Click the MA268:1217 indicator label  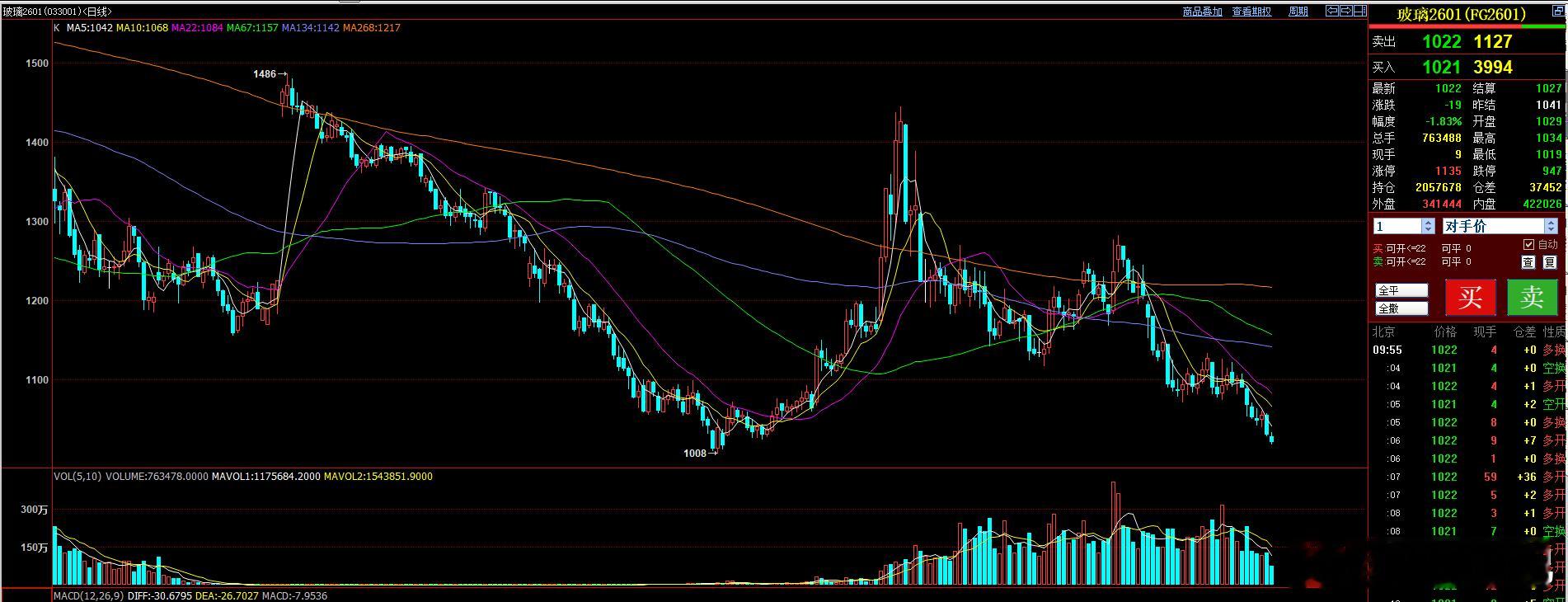[372, 28]
